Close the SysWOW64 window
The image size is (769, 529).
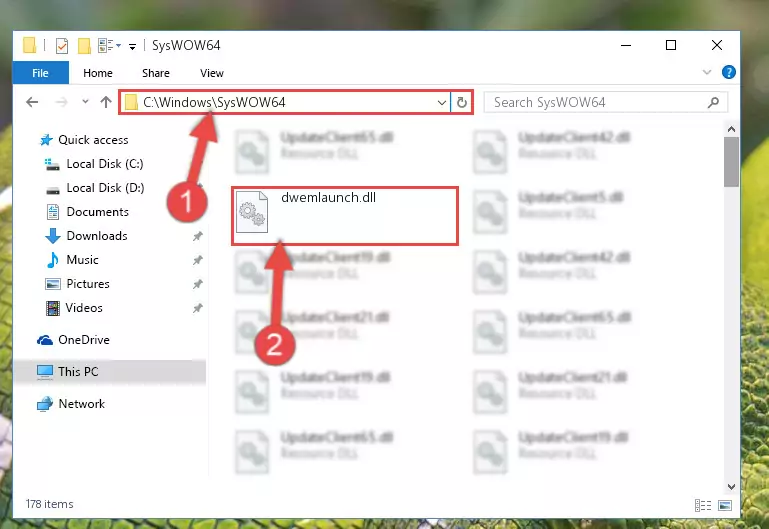tap(717, 46)
